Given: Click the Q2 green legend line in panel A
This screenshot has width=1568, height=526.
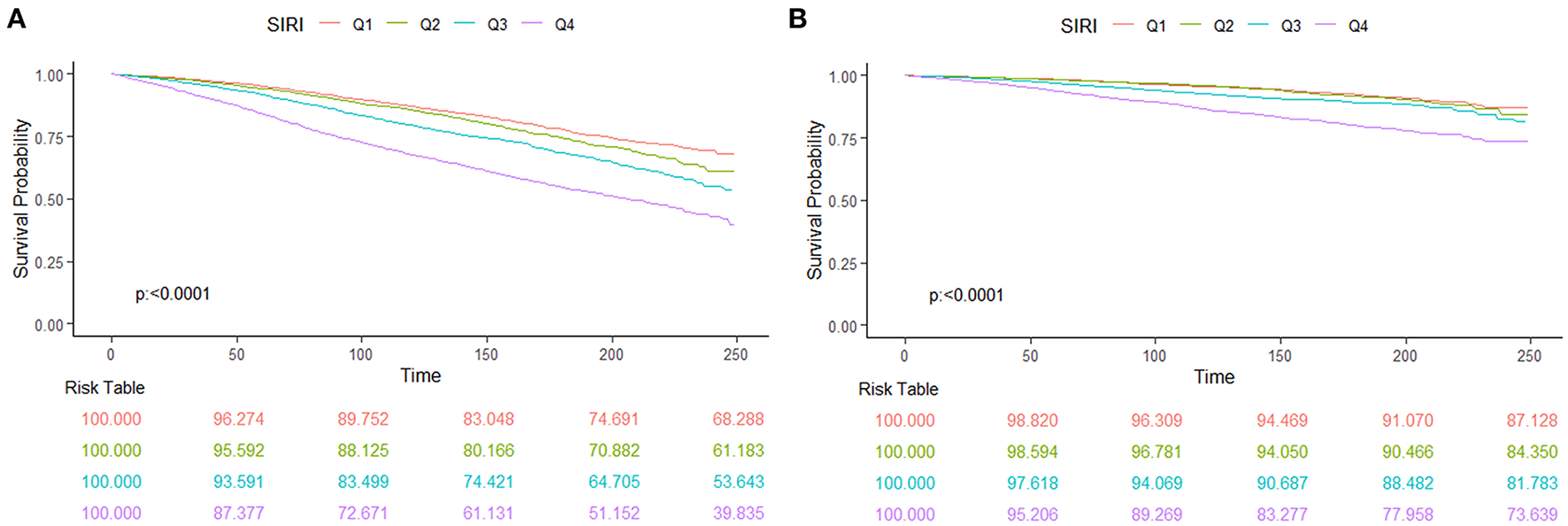Looking at the screenshot, I should 397,25.
